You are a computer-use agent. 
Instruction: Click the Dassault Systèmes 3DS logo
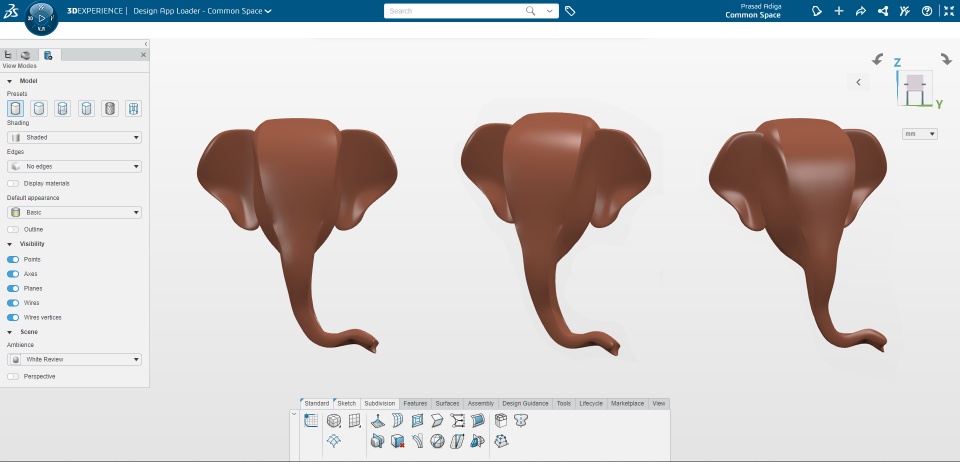(11, 11)
